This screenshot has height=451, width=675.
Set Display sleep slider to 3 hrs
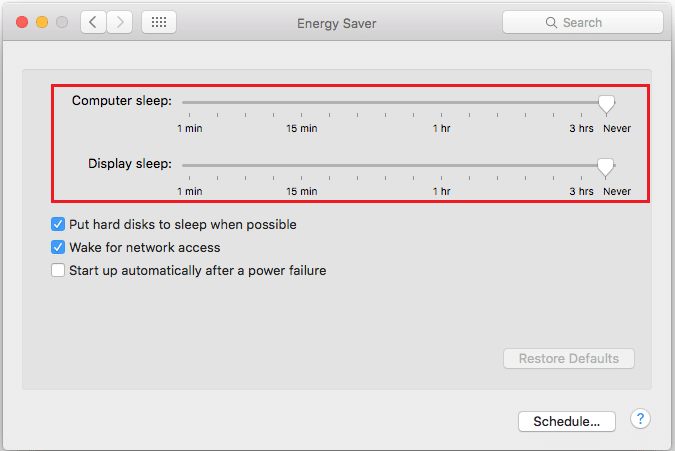pos(581,164)
